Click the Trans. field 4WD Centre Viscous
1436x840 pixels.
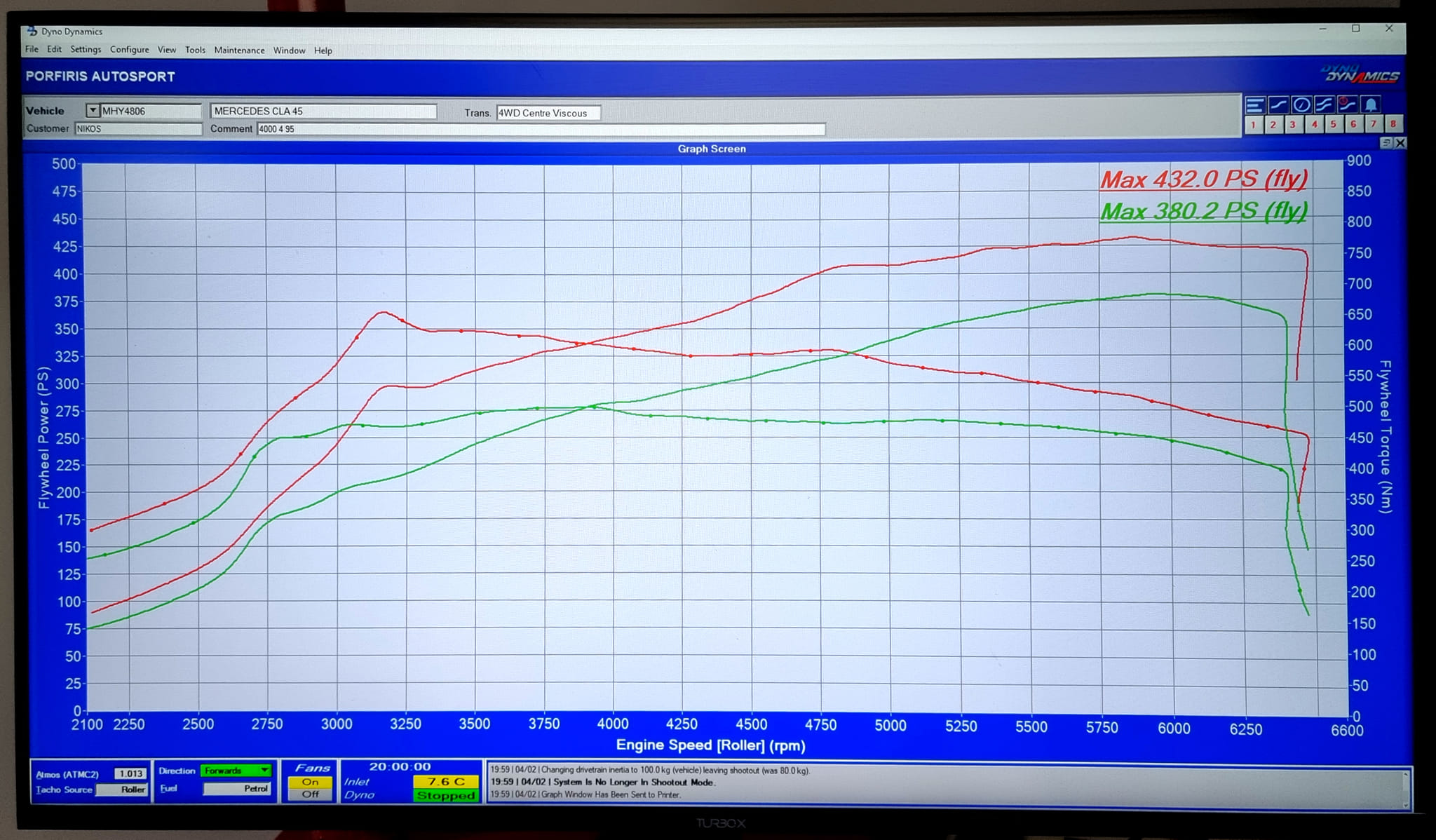(x=548, y=113)
